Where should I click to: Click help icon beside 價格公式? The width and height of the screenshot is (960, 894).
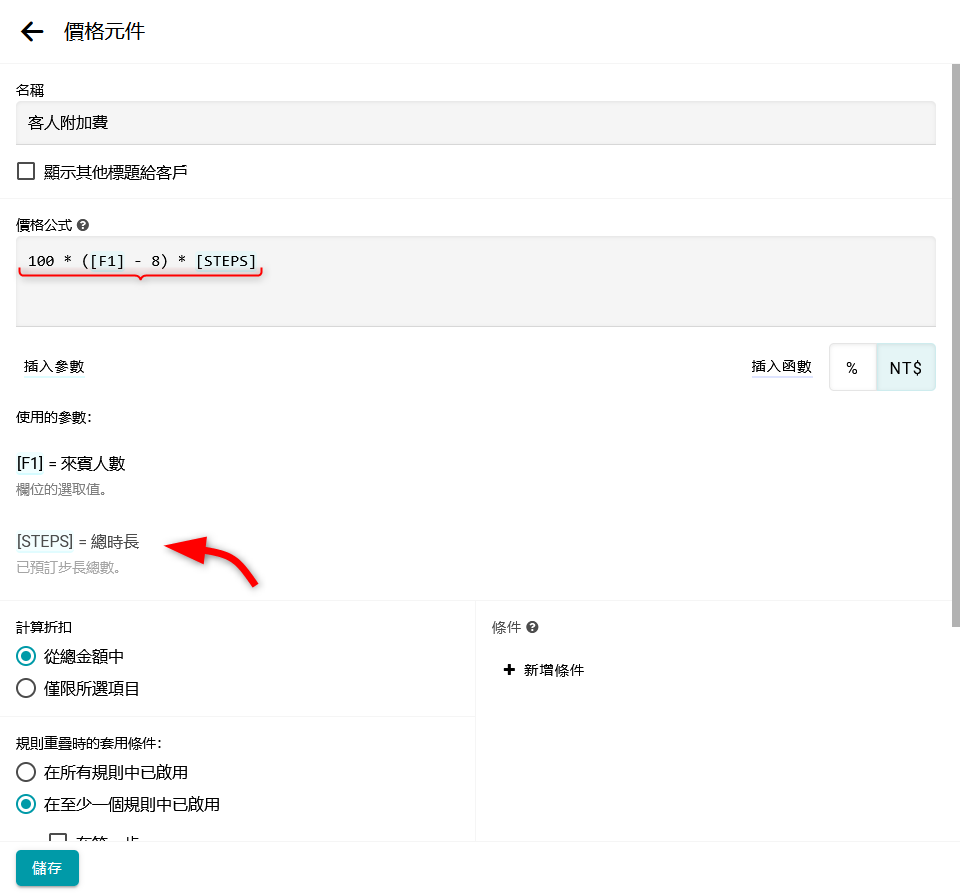83,225
